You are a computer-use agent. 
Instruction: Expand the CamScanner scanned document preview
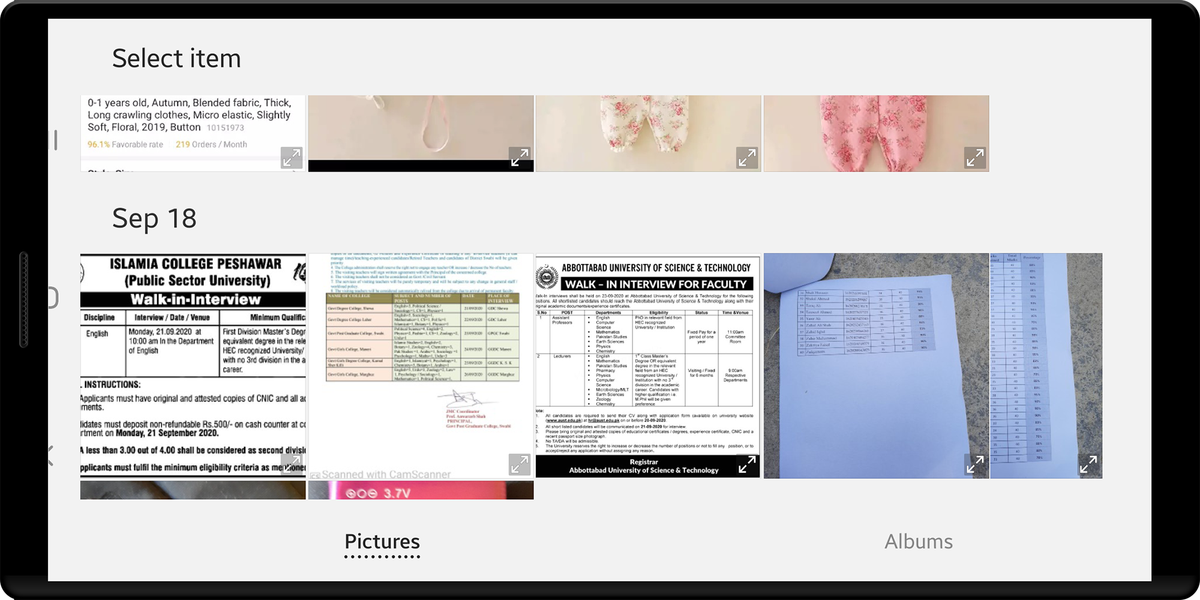[519, 464]
